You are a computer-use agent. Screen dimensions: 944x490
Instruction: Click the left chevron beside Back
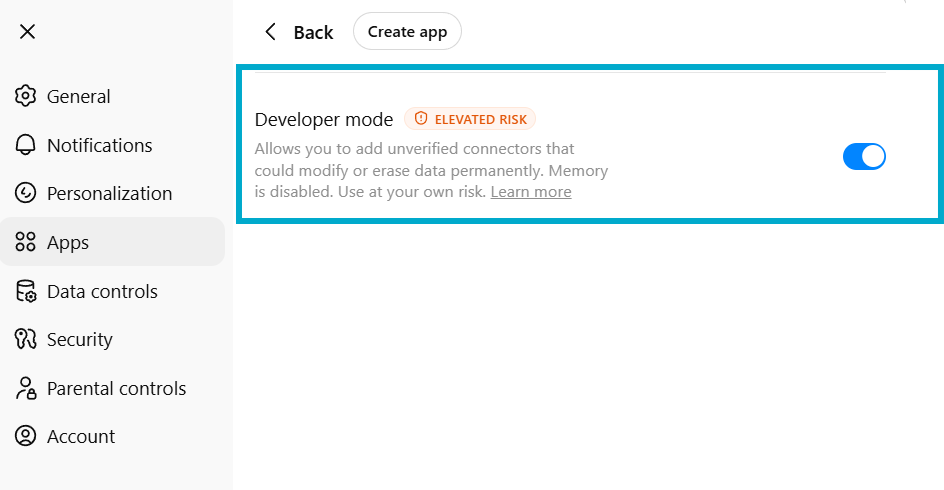pos(270,32)
